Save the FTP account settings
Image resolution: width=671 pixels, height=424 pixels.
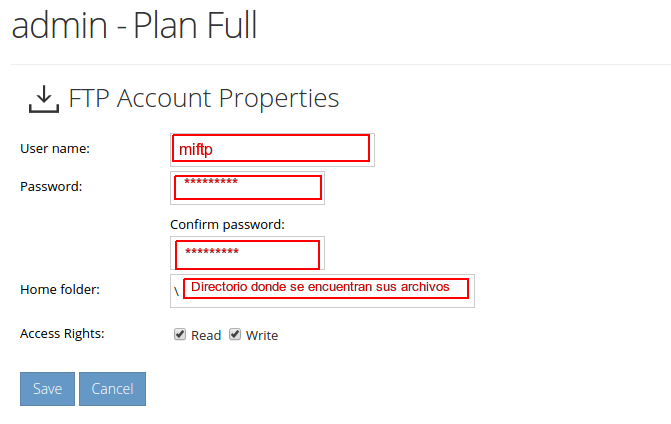[48, 389]
